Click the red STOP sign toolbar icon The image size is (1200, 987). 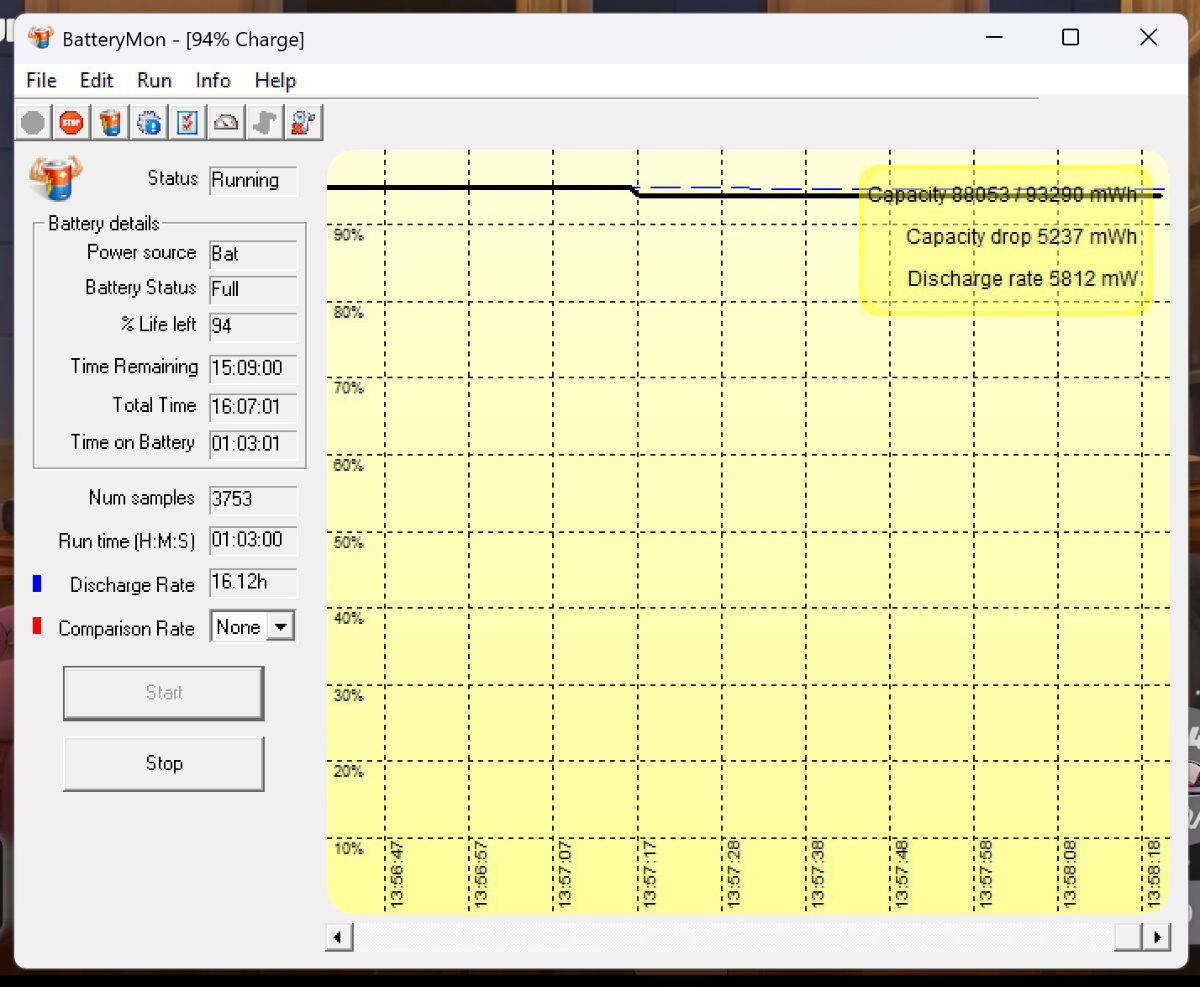[x=71, y=123]
